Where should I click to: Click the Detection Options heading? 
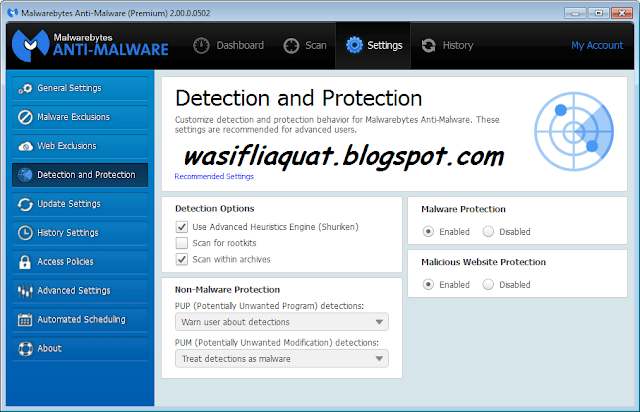[x=215, y=209]
